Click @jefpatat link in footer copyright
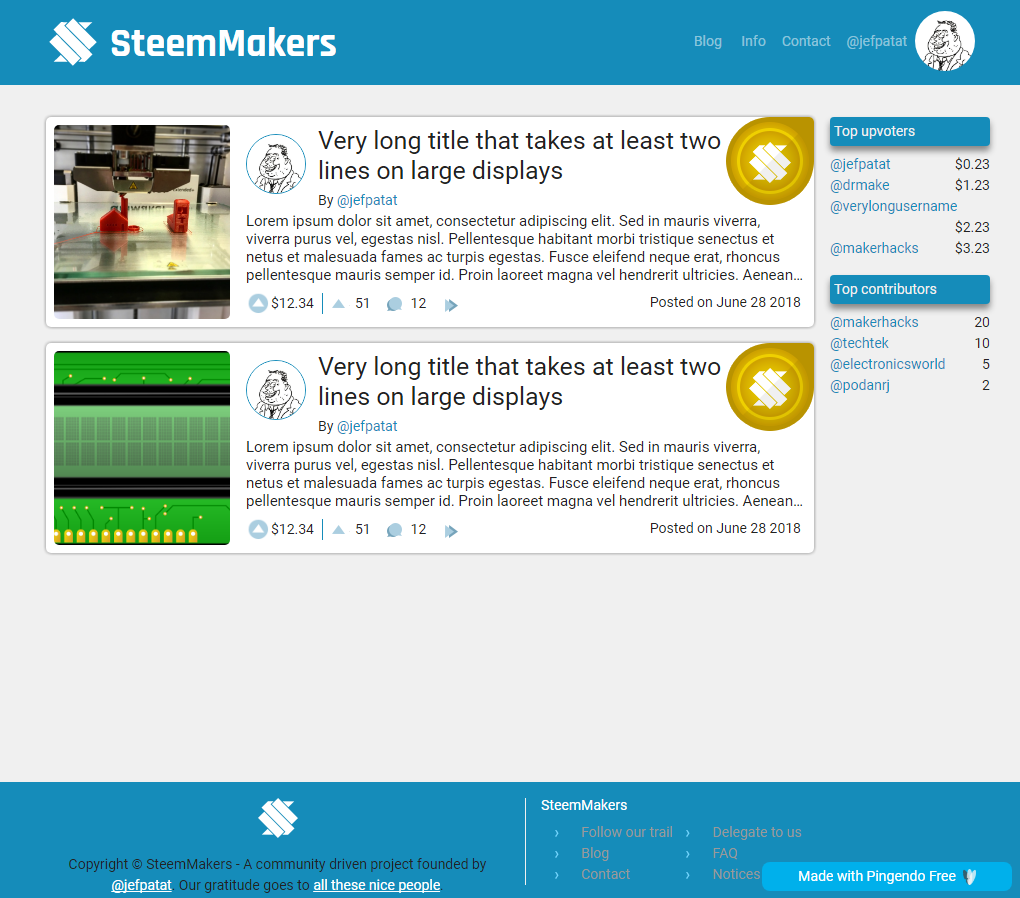Image resolution: width=1020 pixels, height=898 pixels. (141, 885)
